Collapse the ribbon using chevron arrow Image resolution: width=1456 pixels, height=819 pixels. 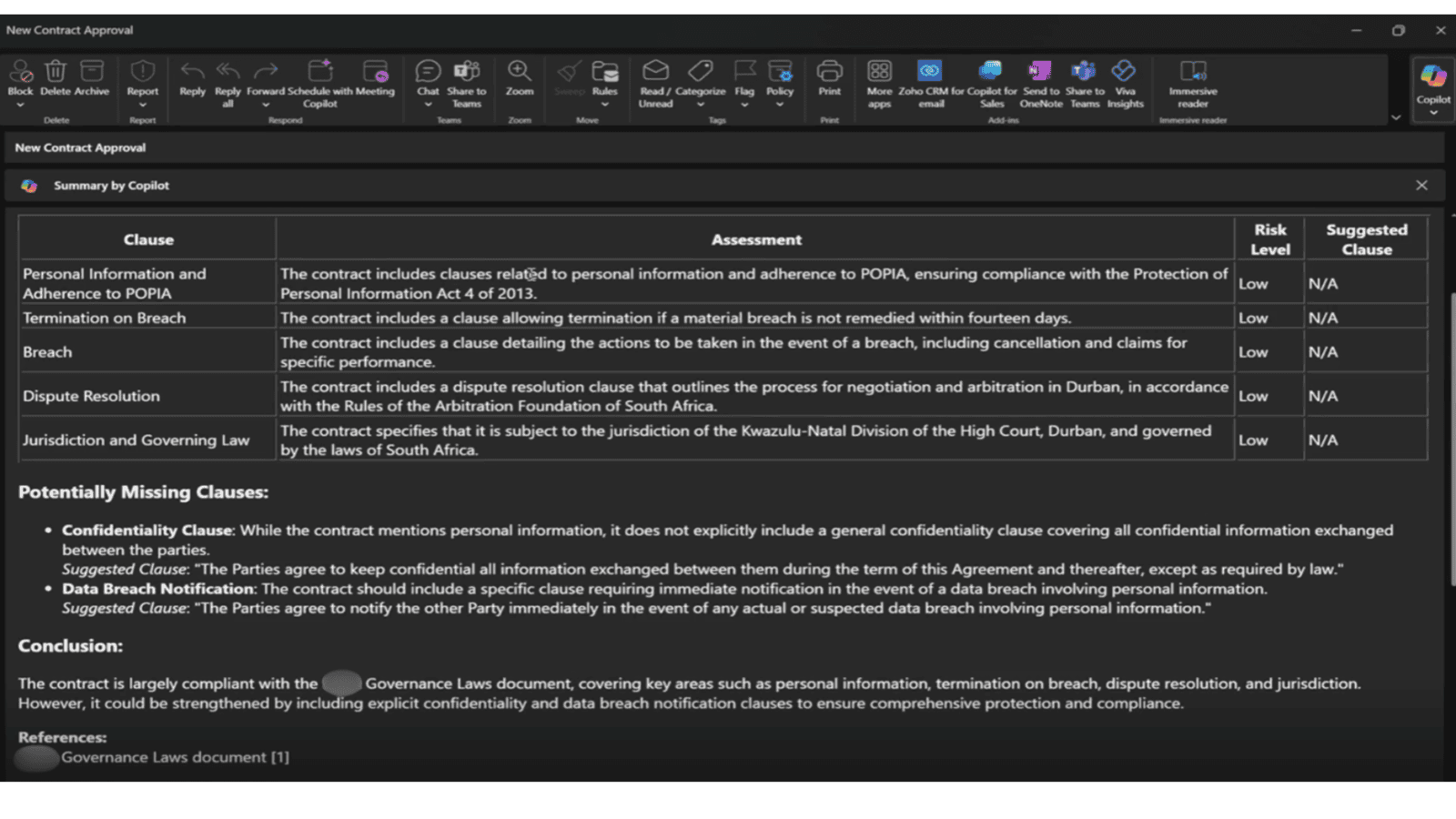click(x=1396, y=117)
